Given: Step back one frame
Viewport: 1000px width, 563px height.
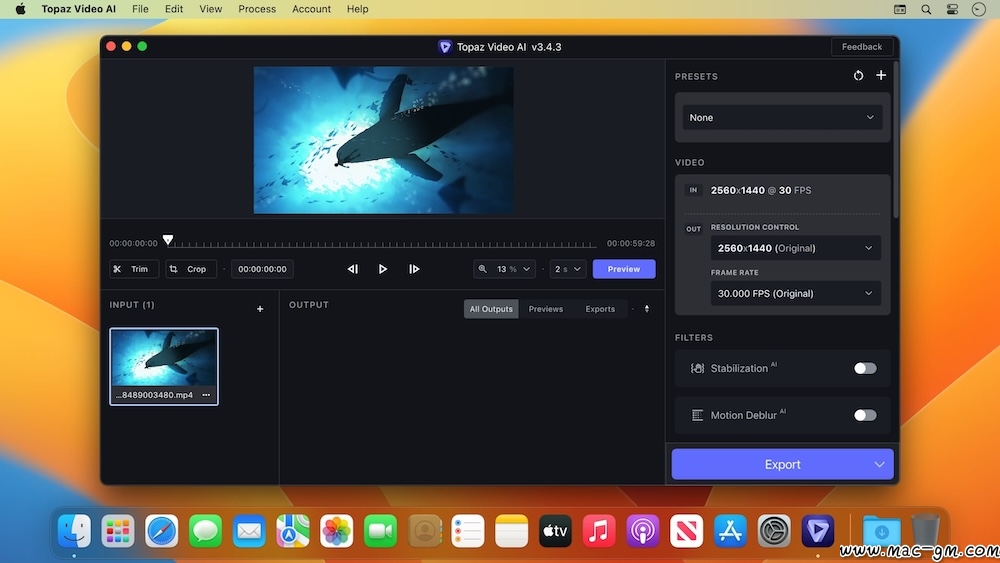Looking at the screenshot, I should pyautogui.click(x=352, y=269).
